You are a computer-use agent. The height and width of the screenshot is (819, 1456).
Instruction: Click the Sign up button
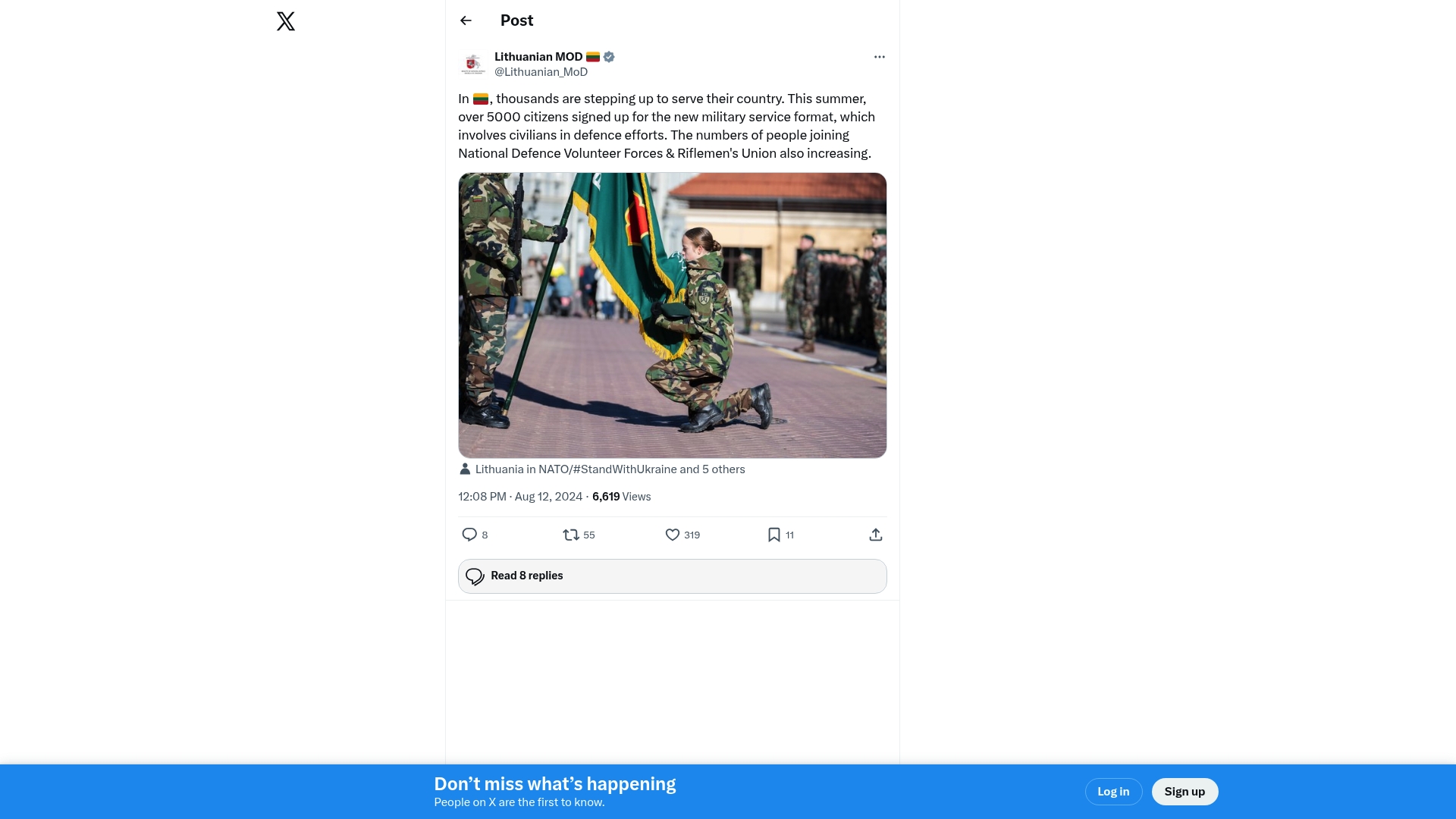pyautogui.click(x=1185, y=792)
